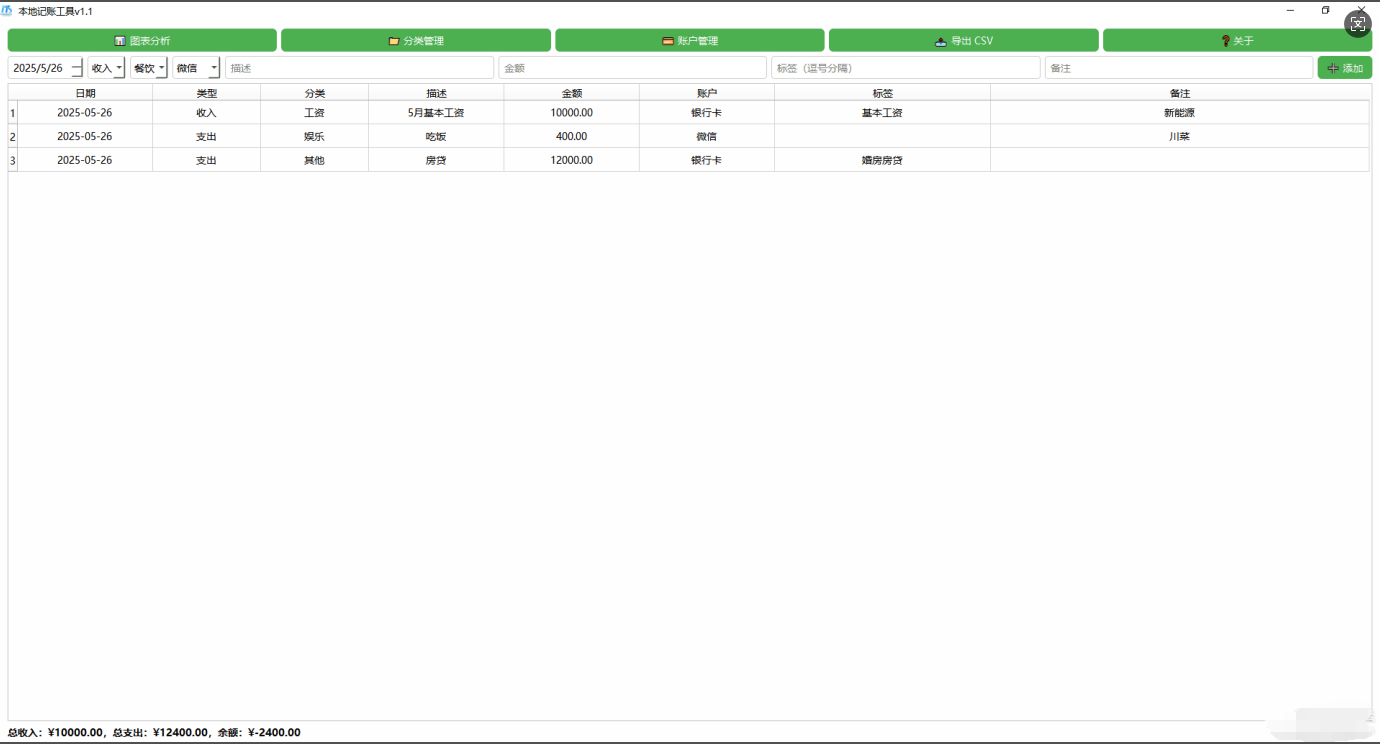The image size is (1380, 744).
Task: Click the 备注 notes input field
Action: point(1178,68)
